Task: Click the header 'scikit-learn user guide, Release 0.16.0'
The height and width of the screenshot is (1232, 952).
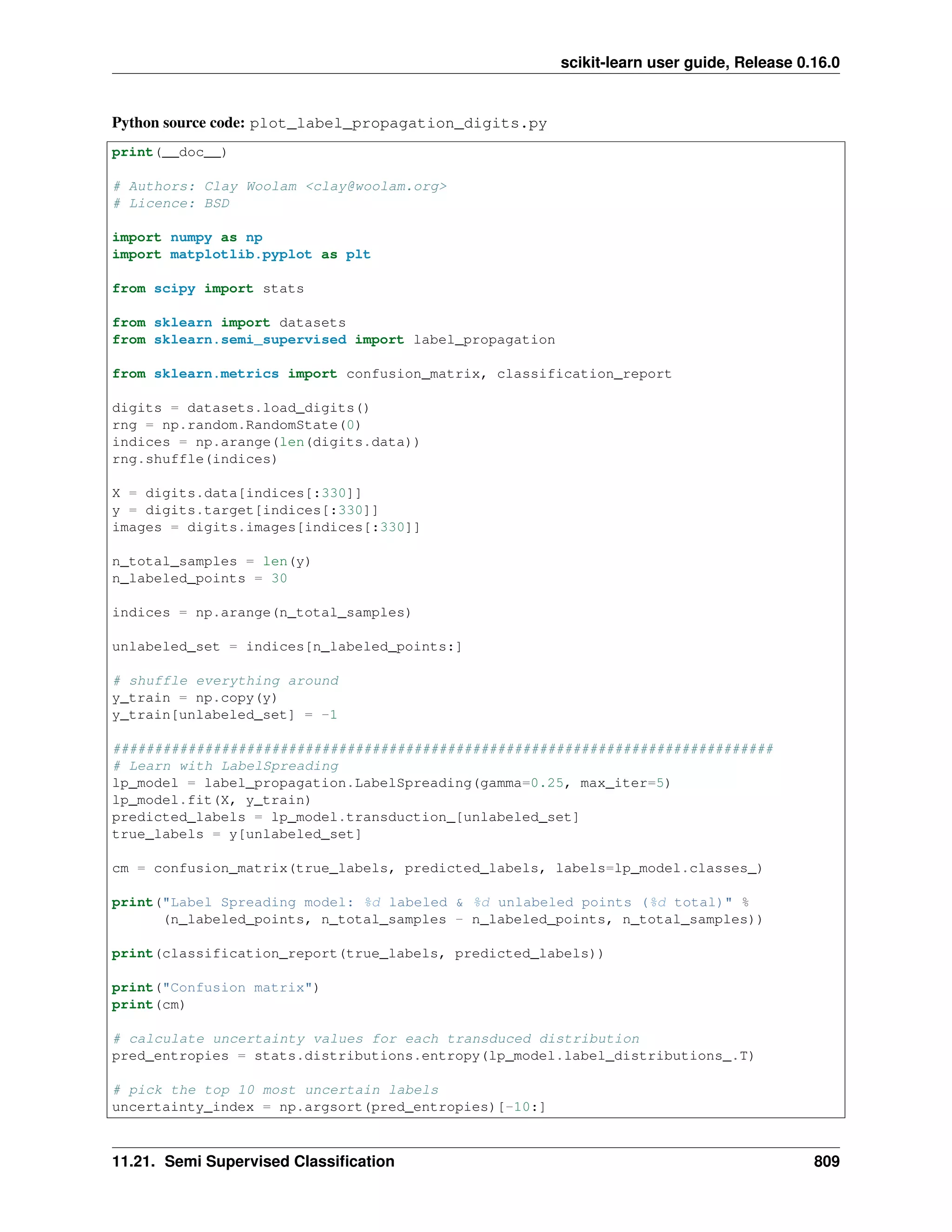Action: (x=699, y=63)
